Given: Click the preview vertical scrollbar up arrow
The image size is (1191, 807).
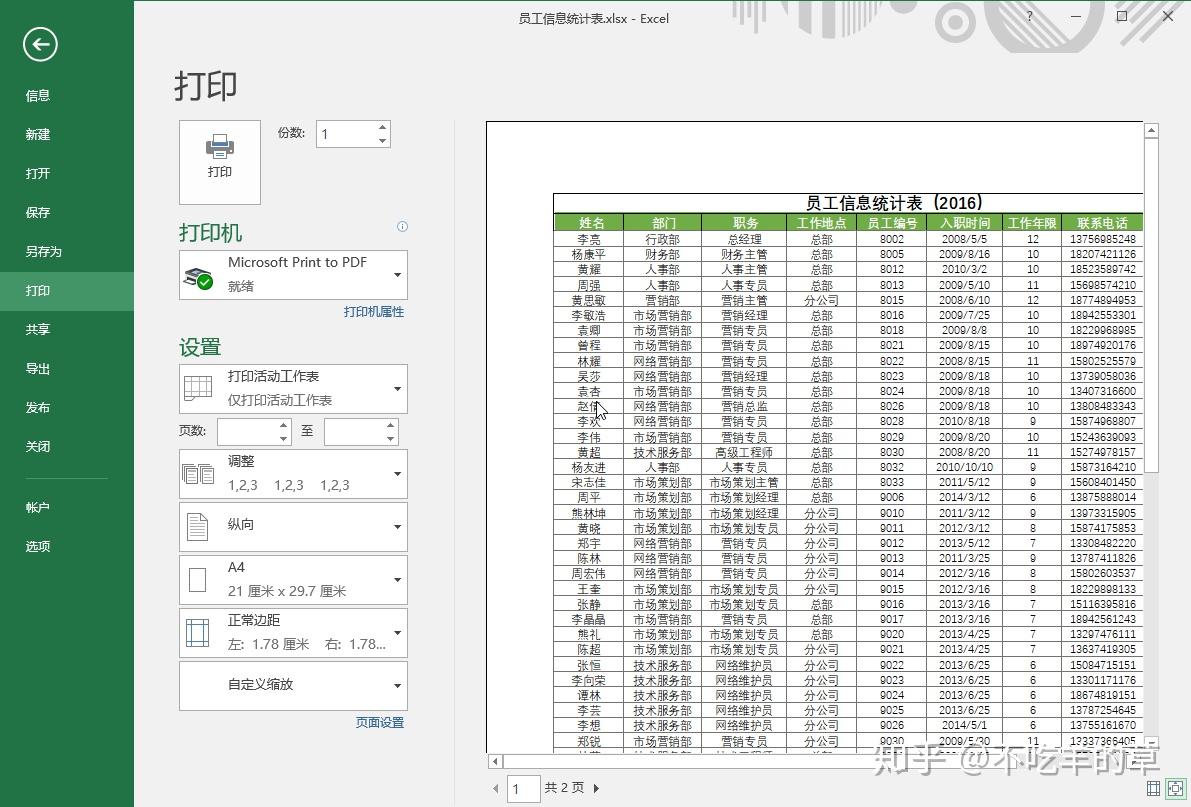Looking at the screenshot, I should click(1152, 131).
